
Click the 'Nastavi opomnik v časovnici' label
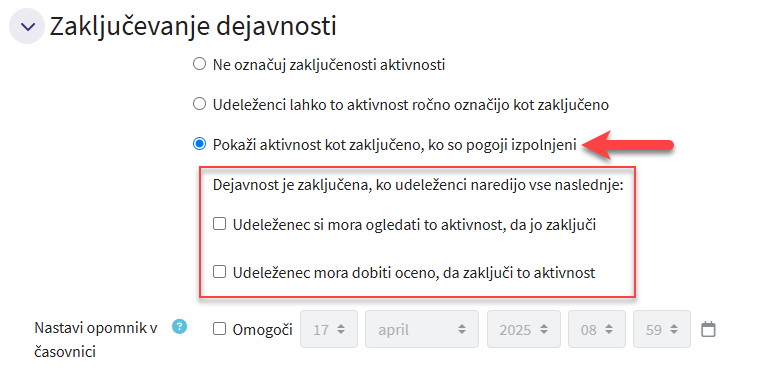click(96, 340)
